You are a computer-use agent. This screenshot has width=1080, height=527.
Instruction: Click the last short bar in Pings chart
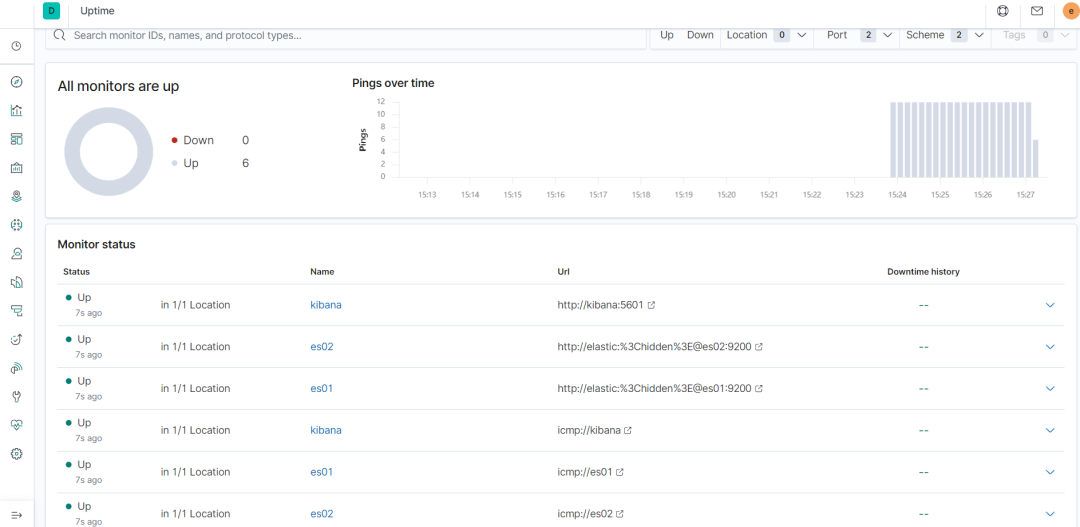pyautogui.click(x=1035, y=158)
